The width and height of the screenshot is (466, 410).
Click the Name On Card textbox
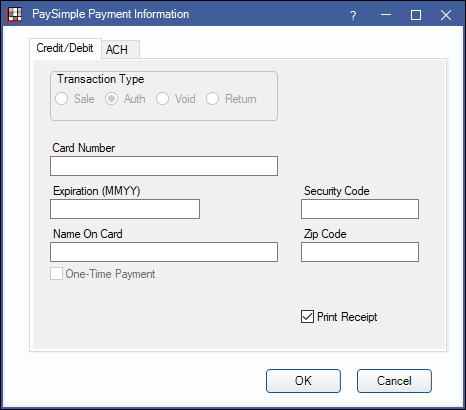164,252
